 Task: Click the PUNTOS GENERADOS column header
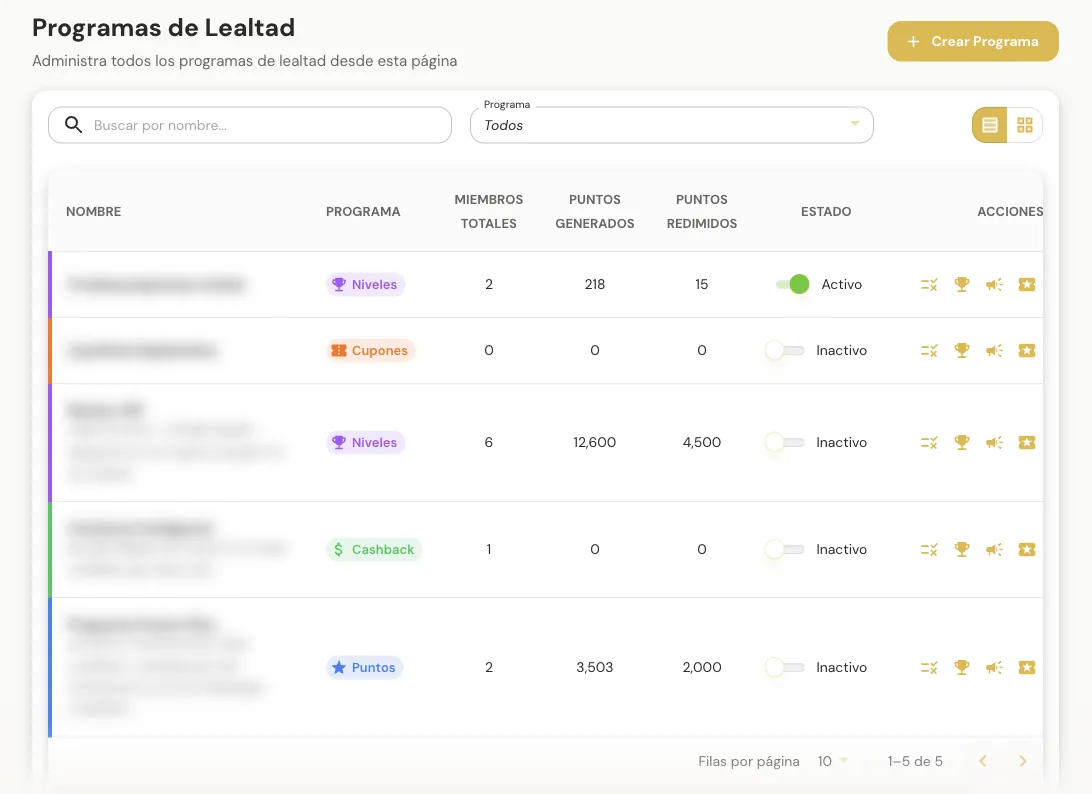click(x=595, y=212)
